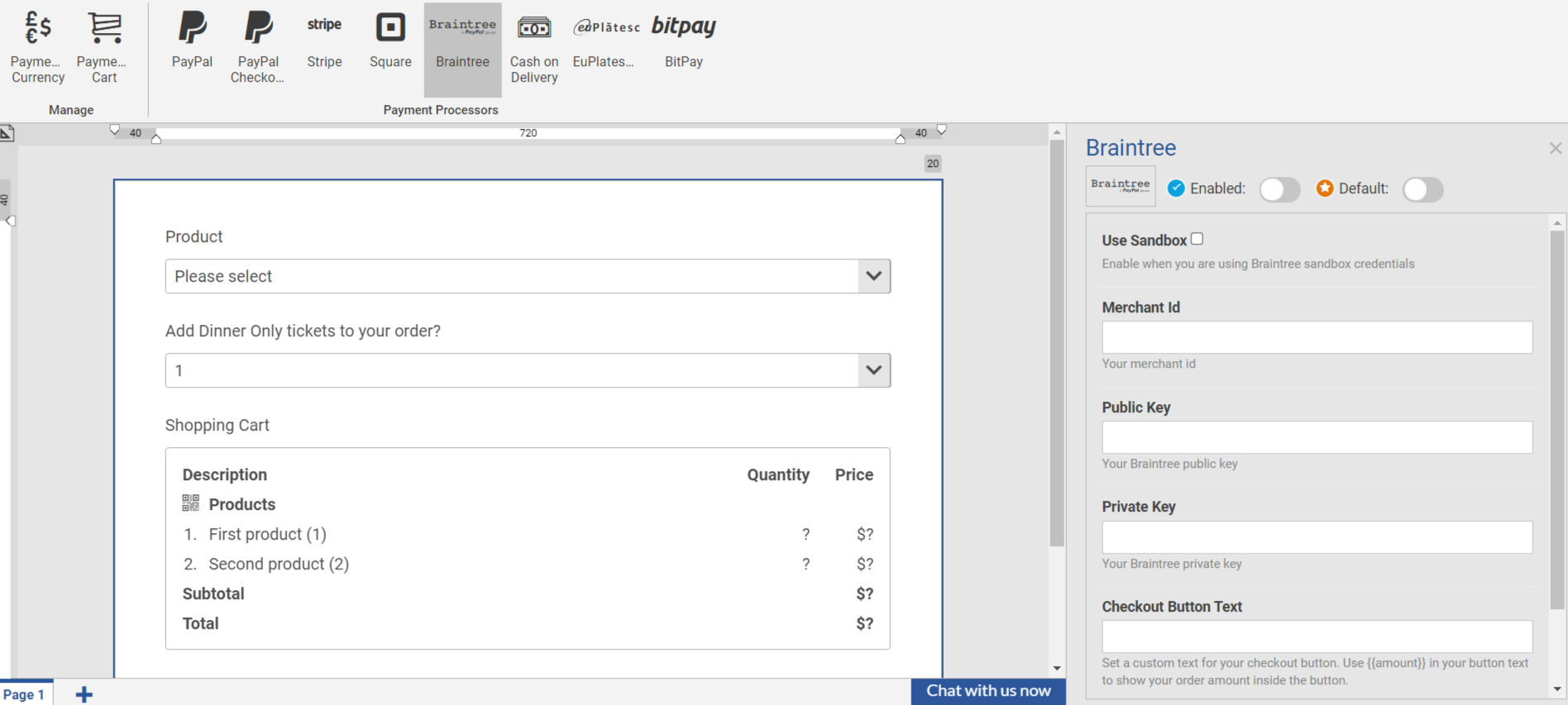Open the BitPay processor settings

683,41
